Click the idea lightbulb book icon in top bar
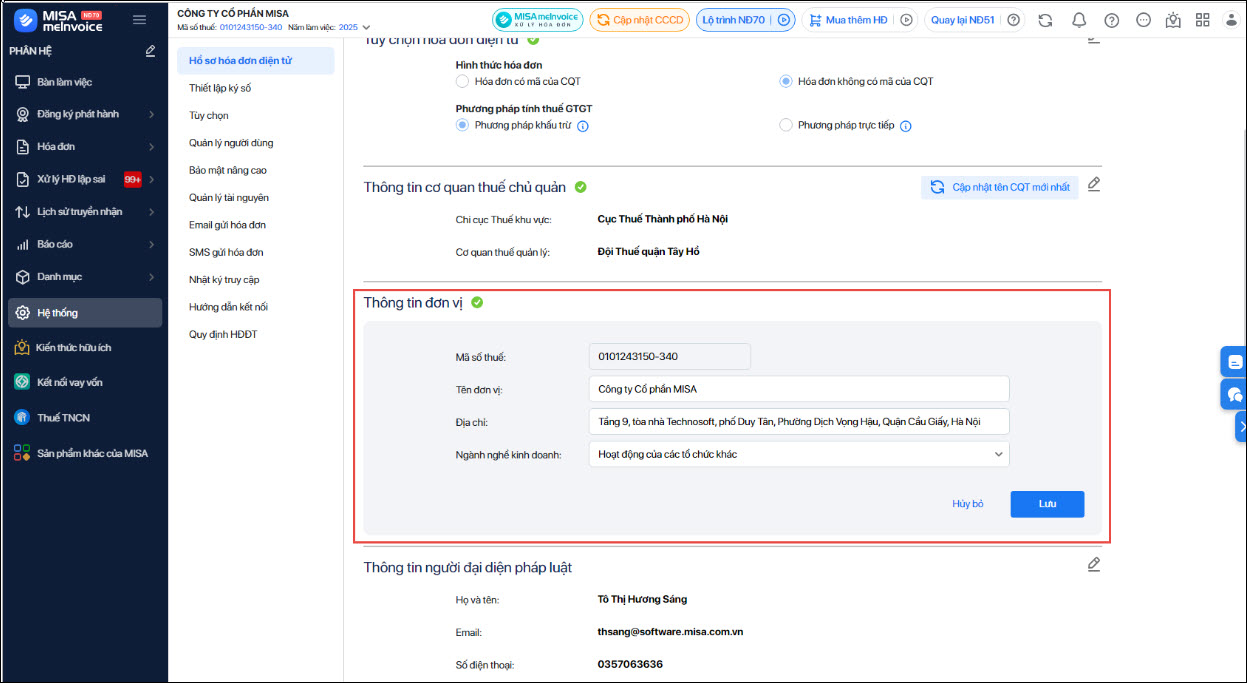This screenshot has width=1247, height=683. pos(1173,20)
